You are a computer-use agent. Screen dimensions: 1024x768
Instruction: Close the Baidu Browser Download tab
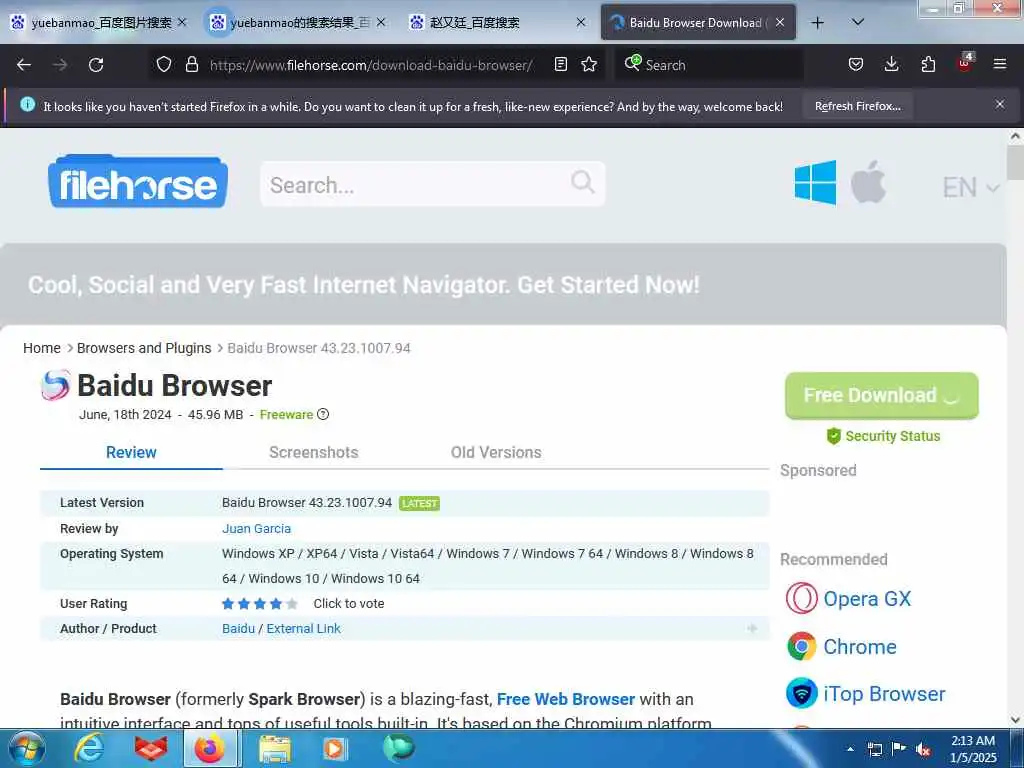[780, 22]
